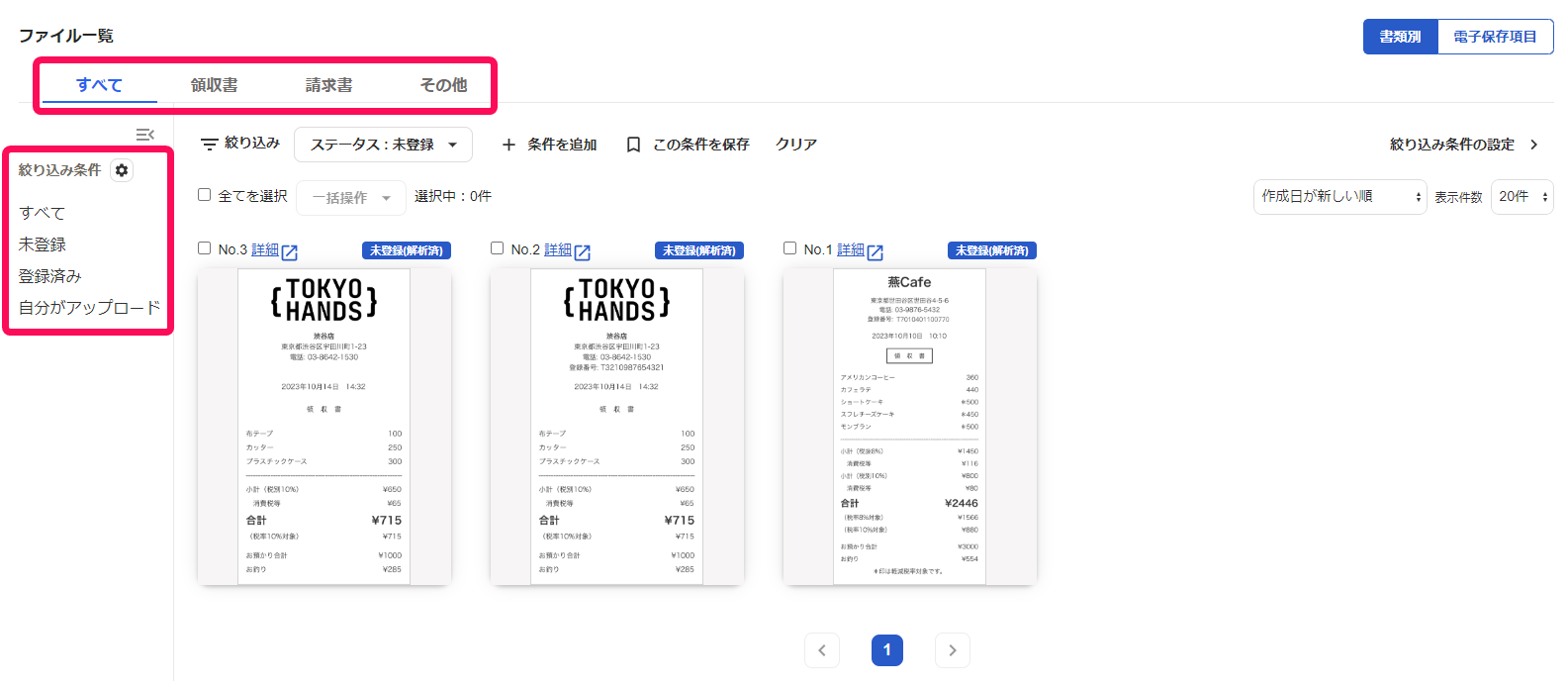Check the No.1 file checkbox
1568x687 pixels.
789,248
